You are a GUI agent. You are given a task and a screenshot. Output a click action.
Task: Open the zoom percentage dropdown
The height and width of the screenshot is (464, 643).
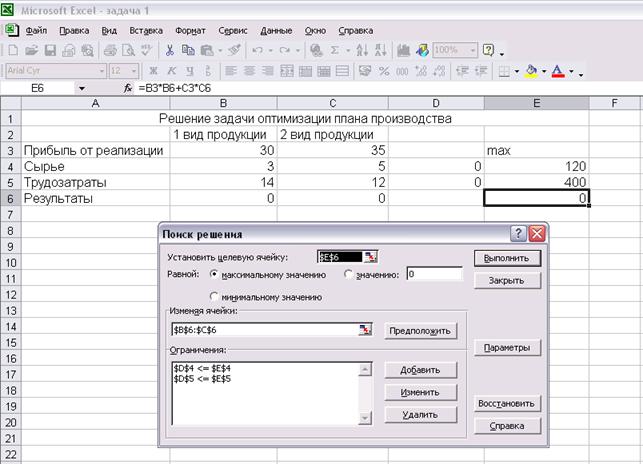[472, 50]
